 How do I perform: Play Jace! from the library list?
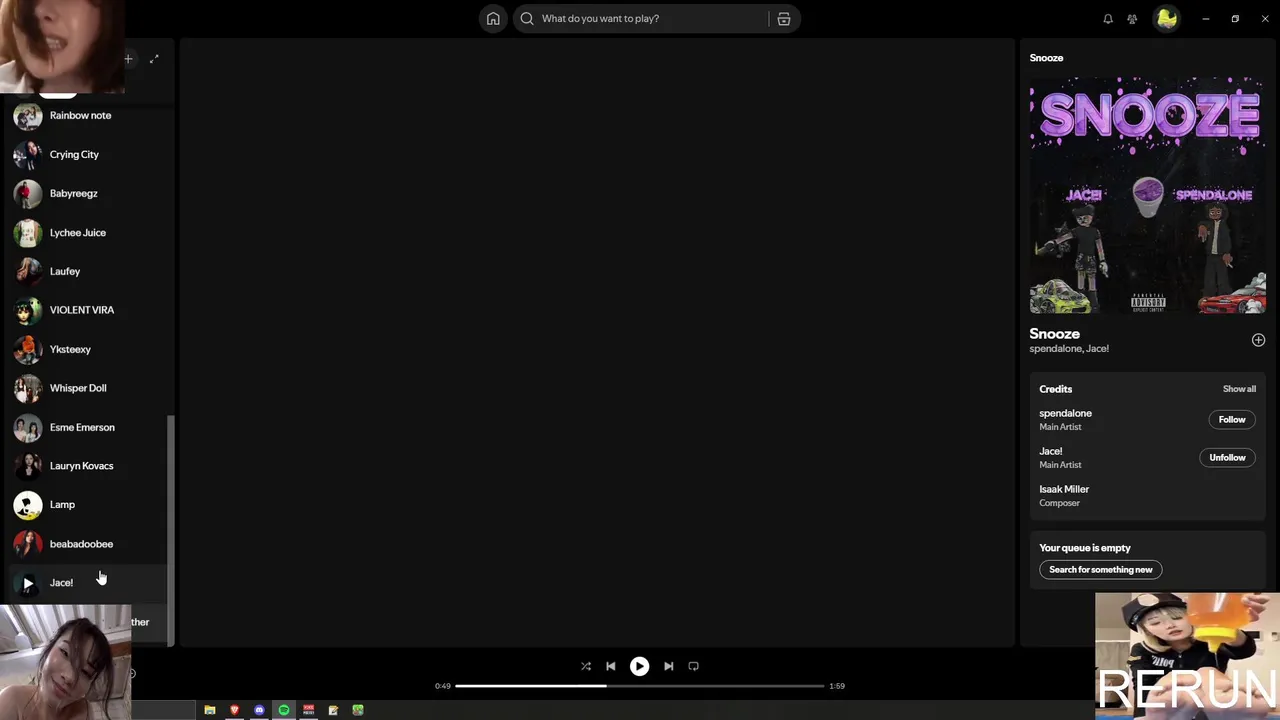click(28, 583)
